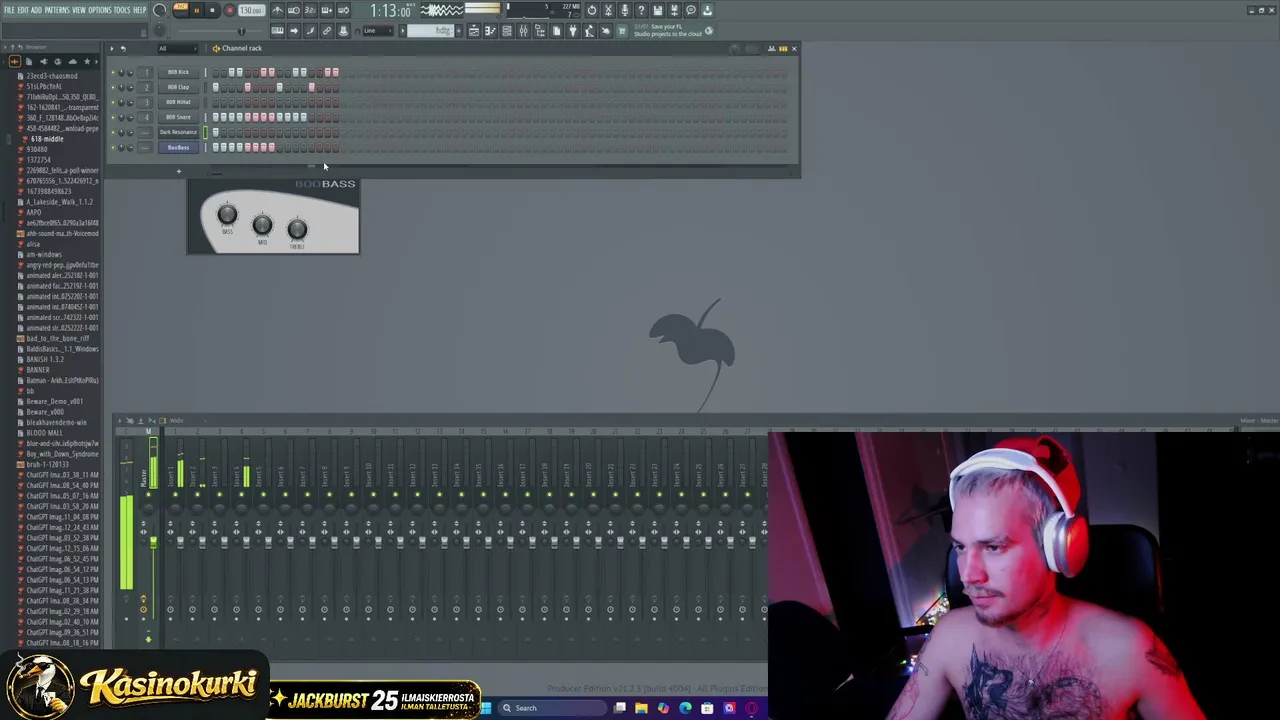Click the Channel rack view toolbar icon
1280x720 pixels.
(507, 31)
